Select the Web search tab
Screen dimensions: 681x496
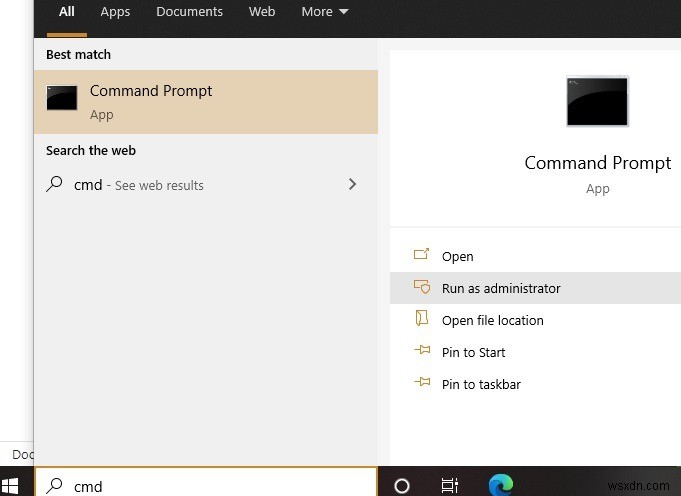point(262,12)
